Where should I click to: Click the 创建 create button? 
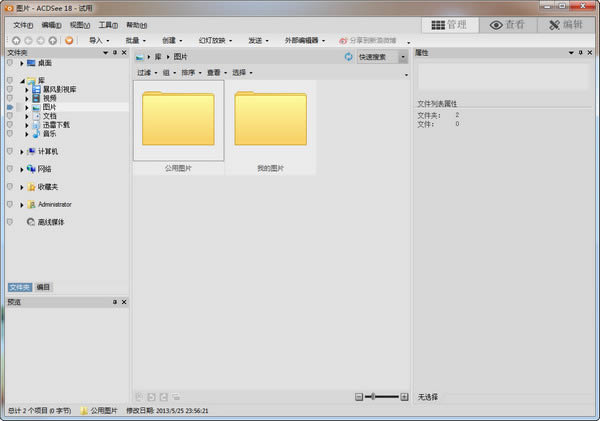pyautogui.click(x=172, y=40)
